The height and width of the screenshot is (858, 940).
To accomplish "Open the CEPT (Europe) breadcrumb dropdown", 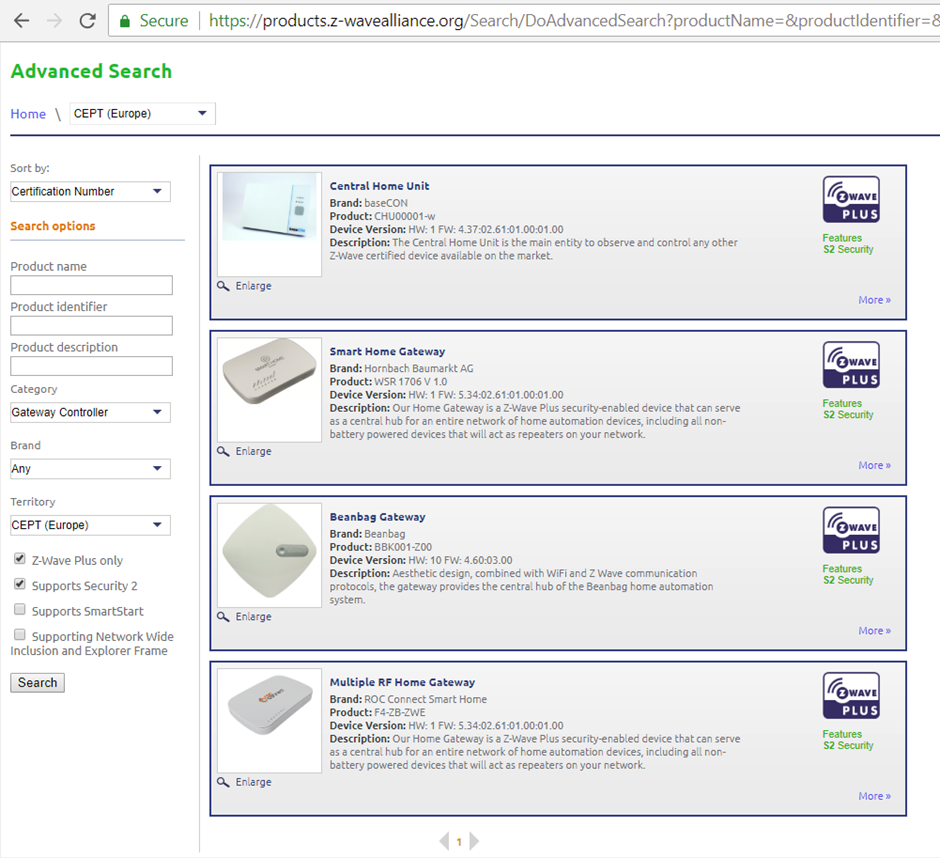I will click(142, 113).
